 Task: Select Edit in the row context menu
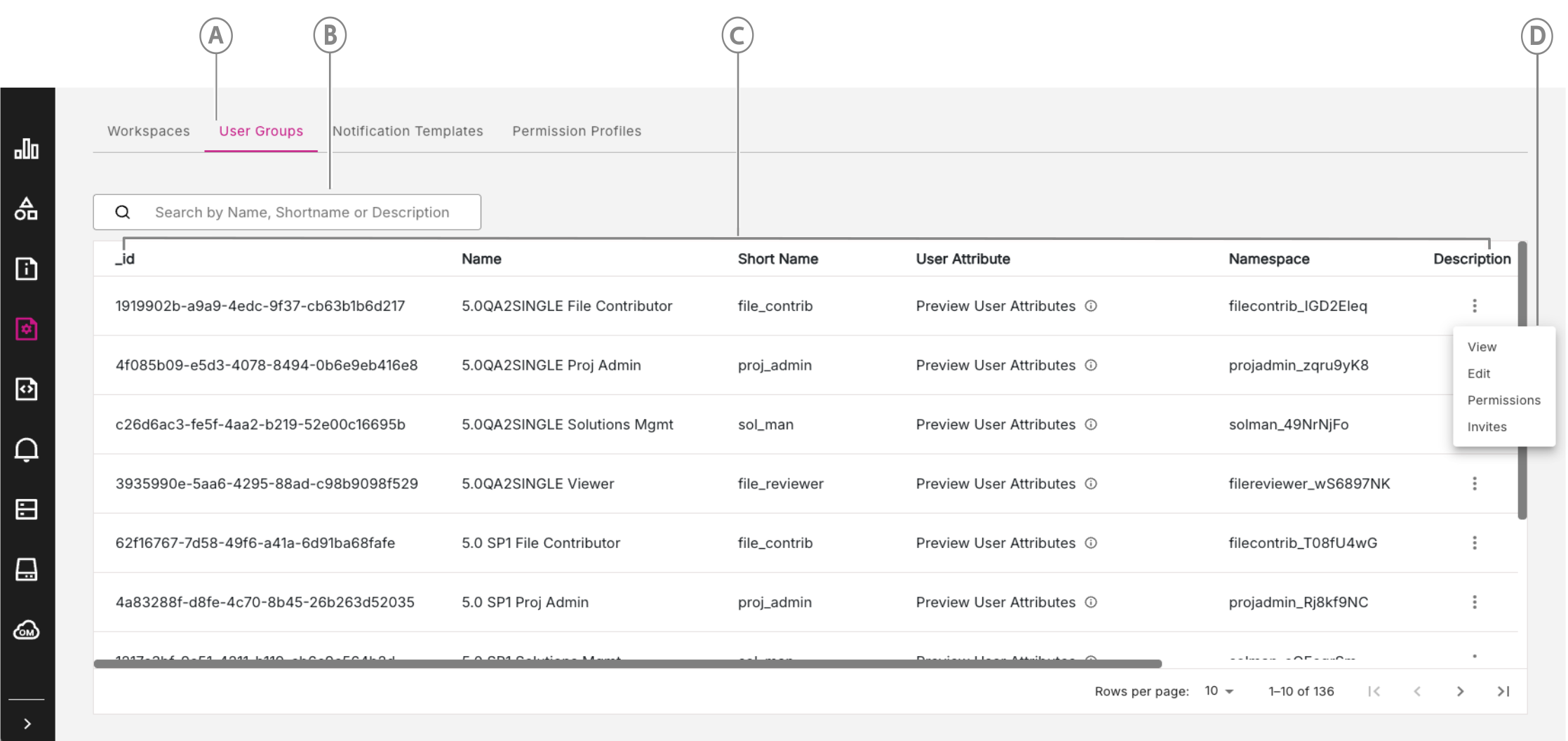click(1479, 373)
